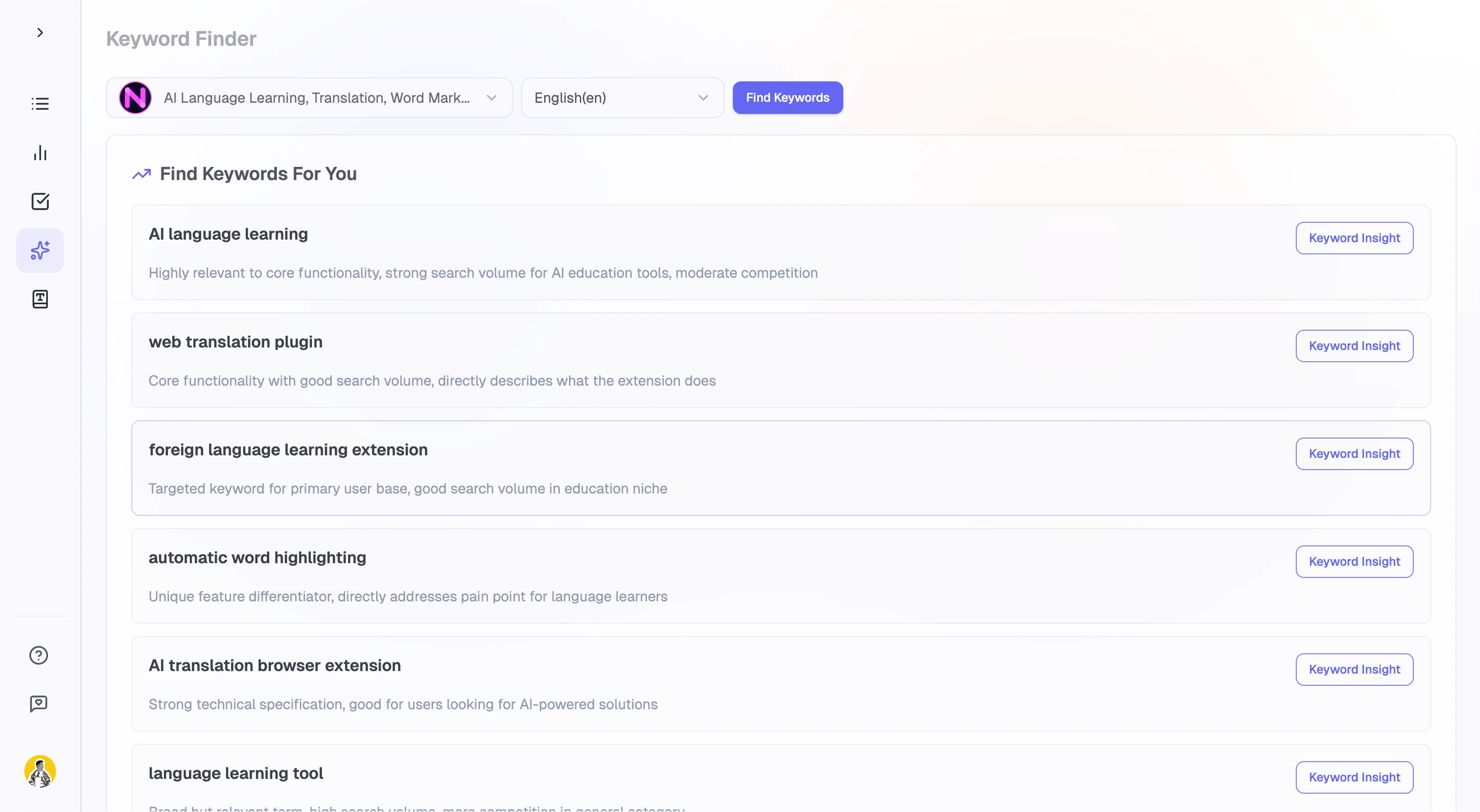Viewport: 1480px width, 812px height.
Task: Open Keyword Insight for web translation plugin
Action: [1354, 345]
